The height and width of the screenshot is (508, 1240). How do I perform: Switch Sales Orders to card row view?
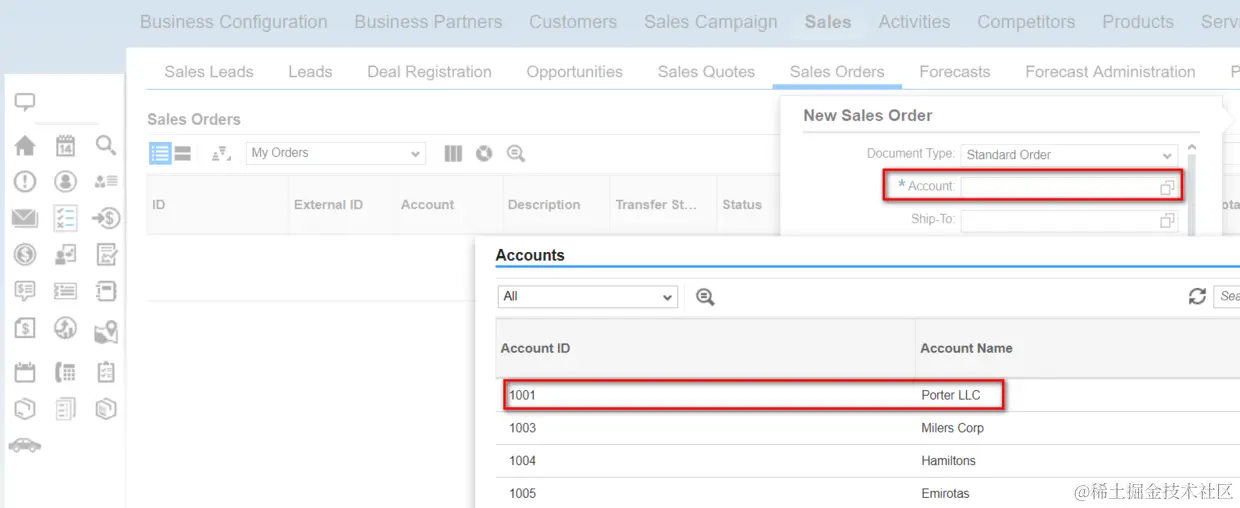pos(183,153)
